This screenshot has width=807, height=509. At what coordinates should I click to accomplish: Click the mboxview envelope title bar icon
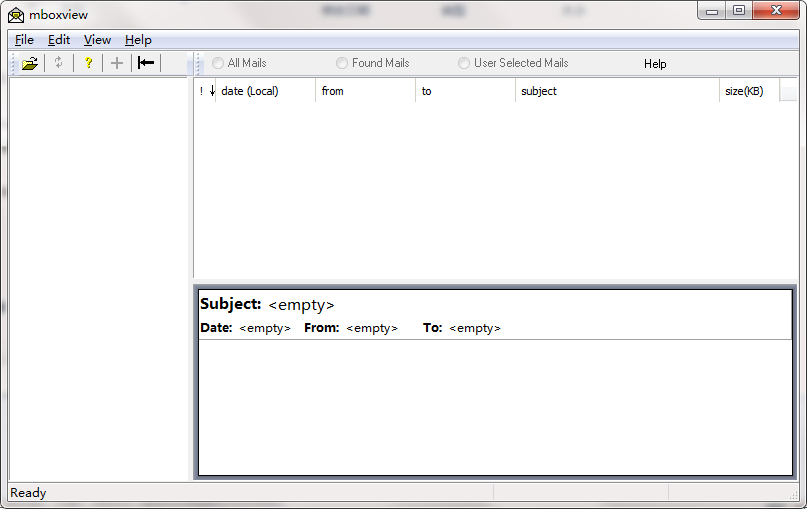coord(16,13)
